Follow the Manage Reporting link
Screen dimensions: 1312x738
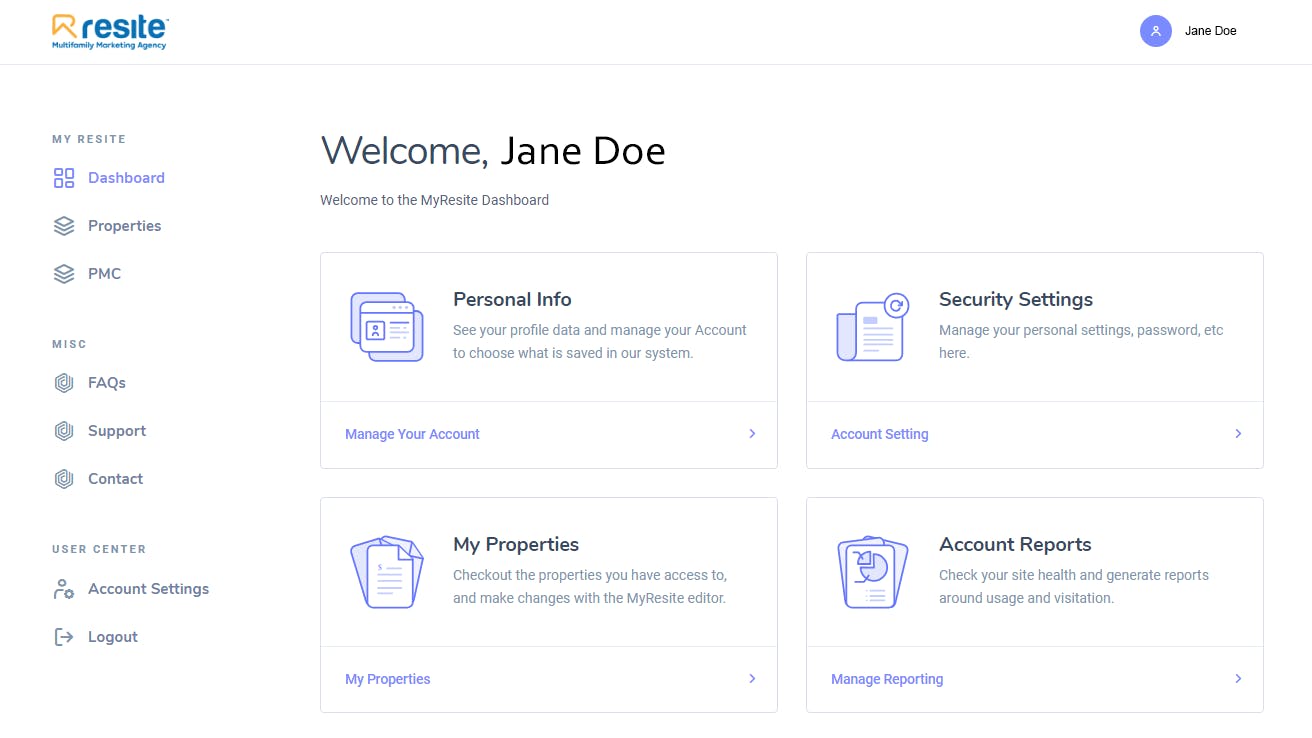click(x=887, y=679)
